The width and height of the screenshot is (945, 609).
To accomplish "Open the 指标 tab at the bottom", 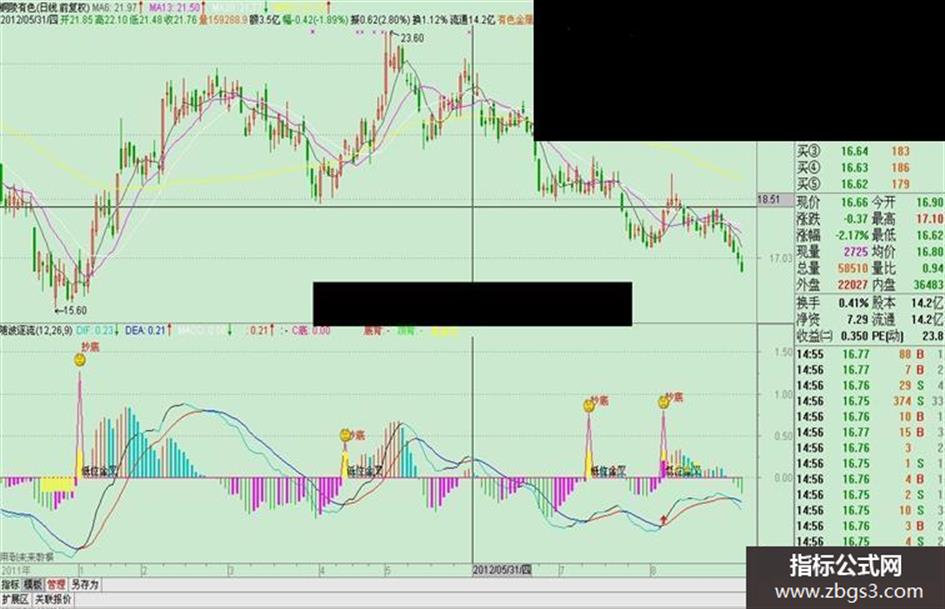I will pos(10,584).
